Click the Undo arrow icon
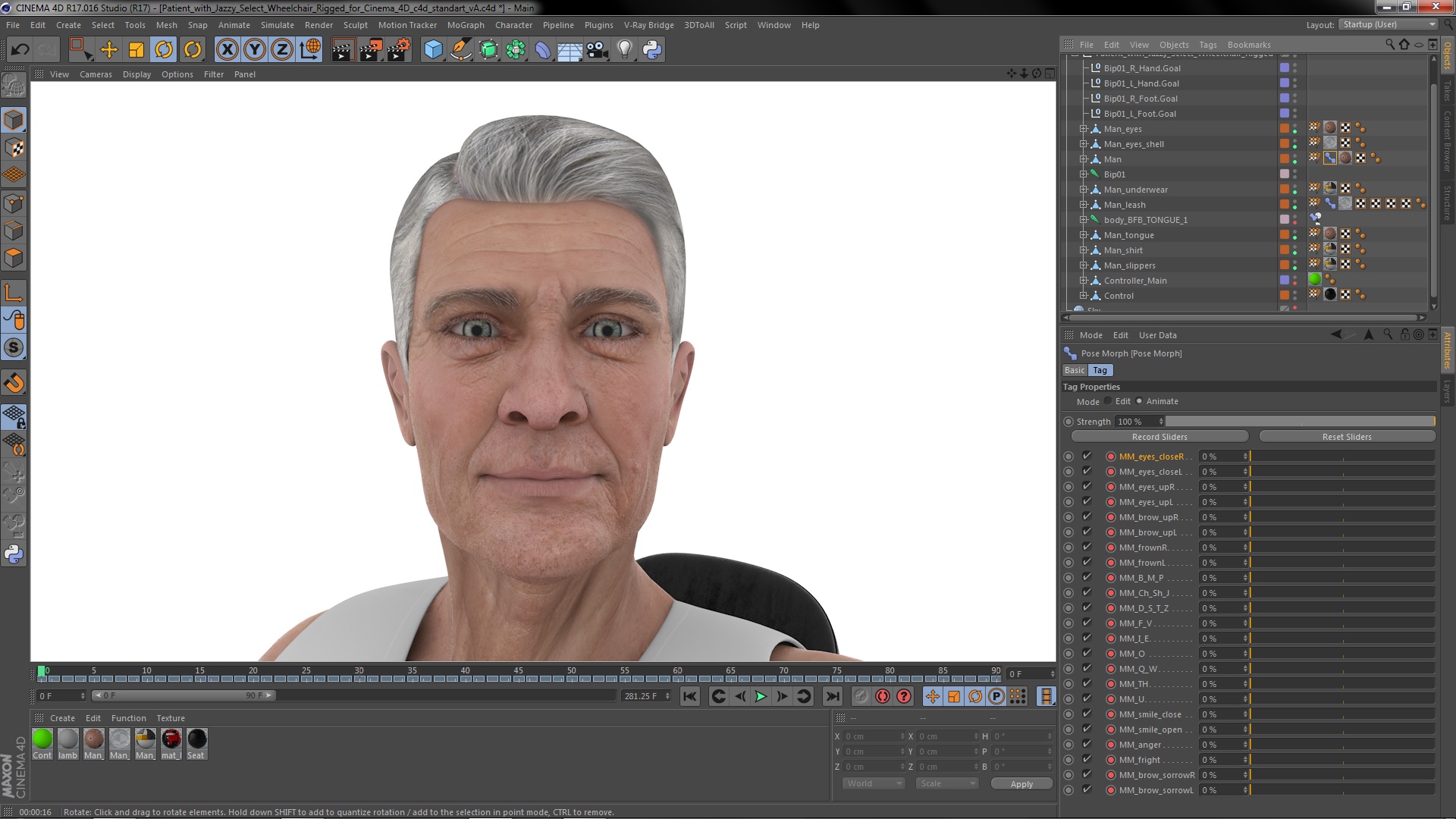Screen dimensions: 1456x819 (x=20, y=50)
